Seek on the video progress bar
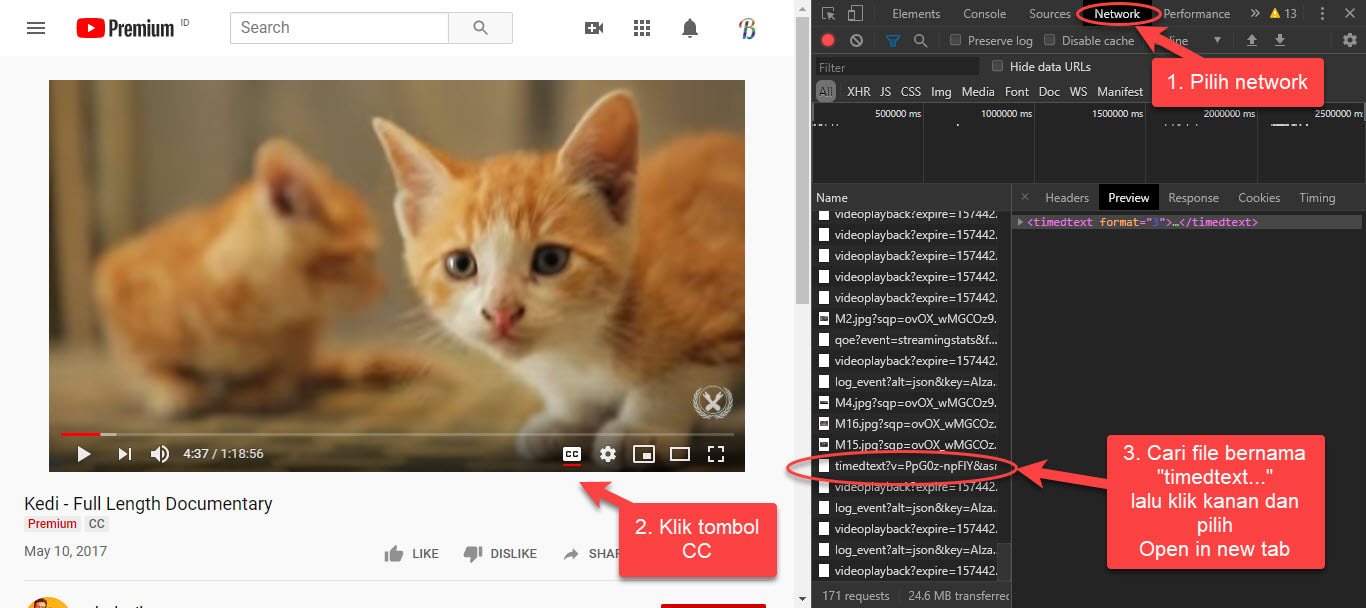This screenshot has height=608, width=1366. click(x=397, y=434)
